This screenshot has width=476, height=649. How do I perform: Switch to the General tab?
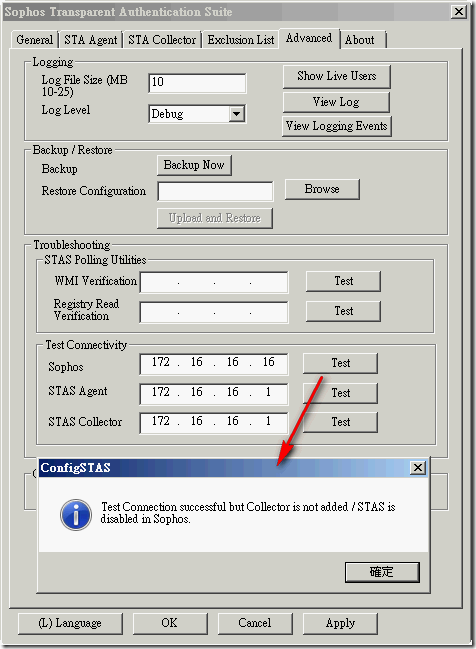coord(35,40)
